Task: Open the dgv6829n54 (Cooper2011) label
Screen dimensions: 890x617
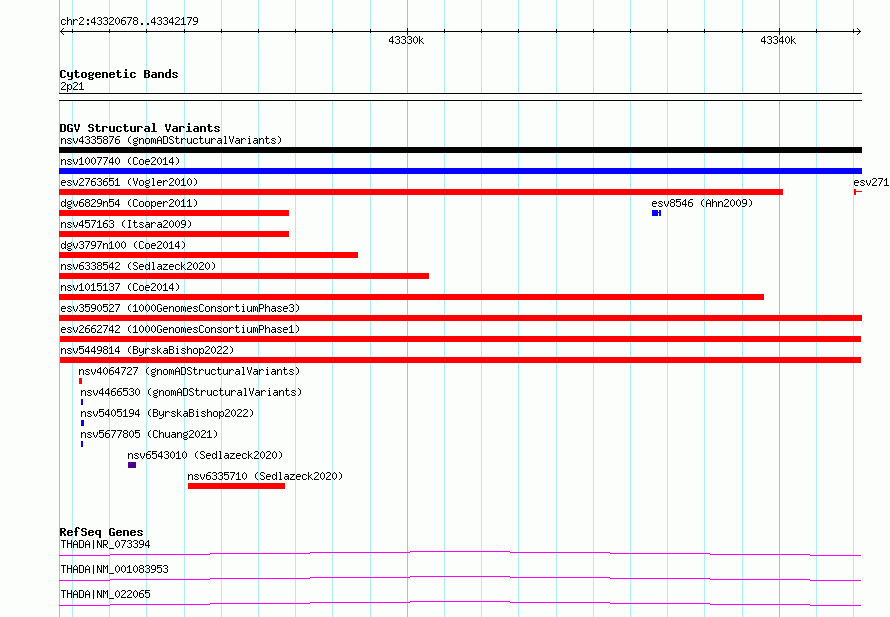Action: 129,203
